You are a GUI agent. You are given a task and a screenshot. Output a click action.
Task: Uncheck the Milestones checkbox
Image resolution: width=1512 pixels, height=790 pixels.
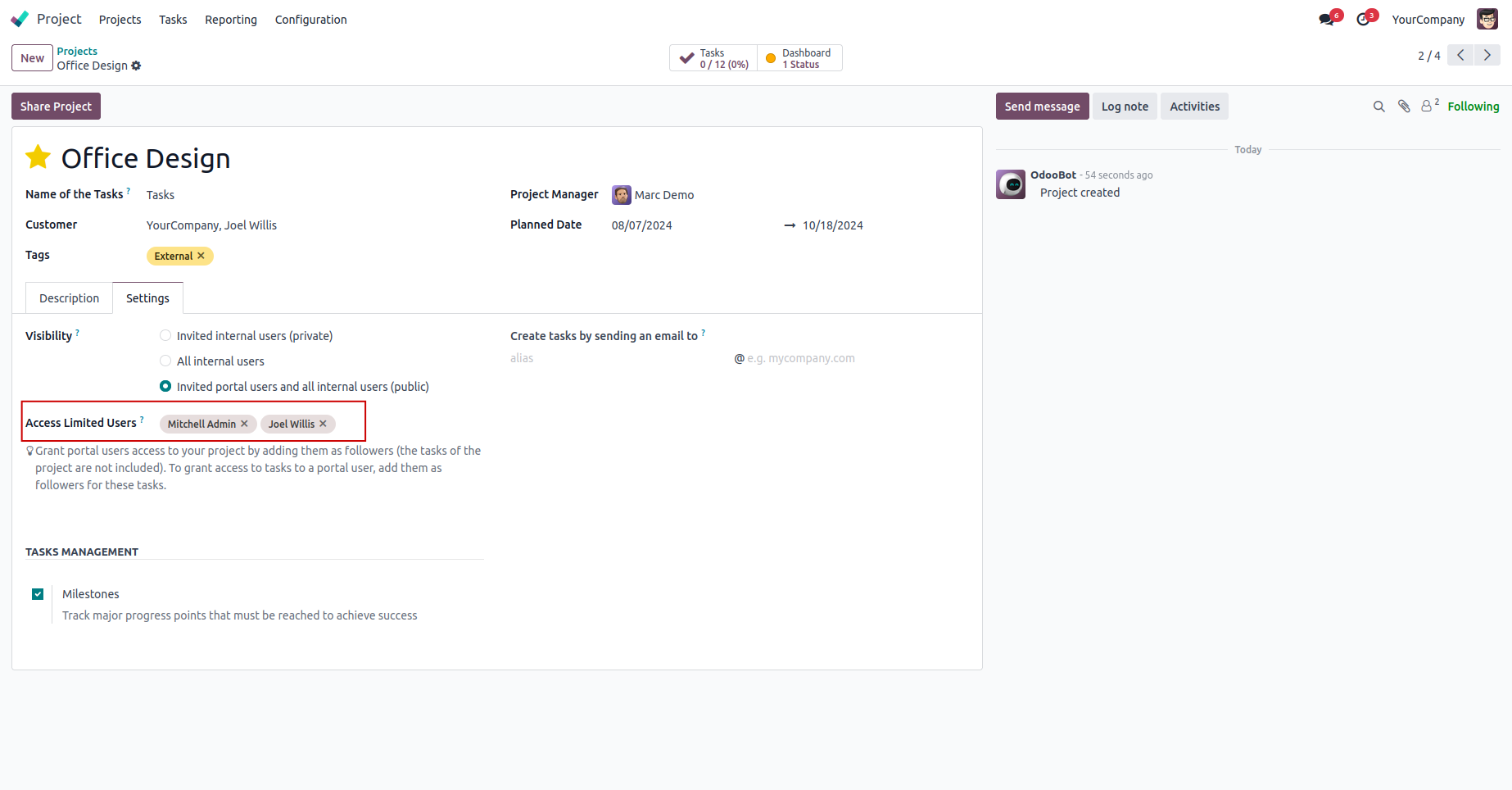(x=38, y=594)
